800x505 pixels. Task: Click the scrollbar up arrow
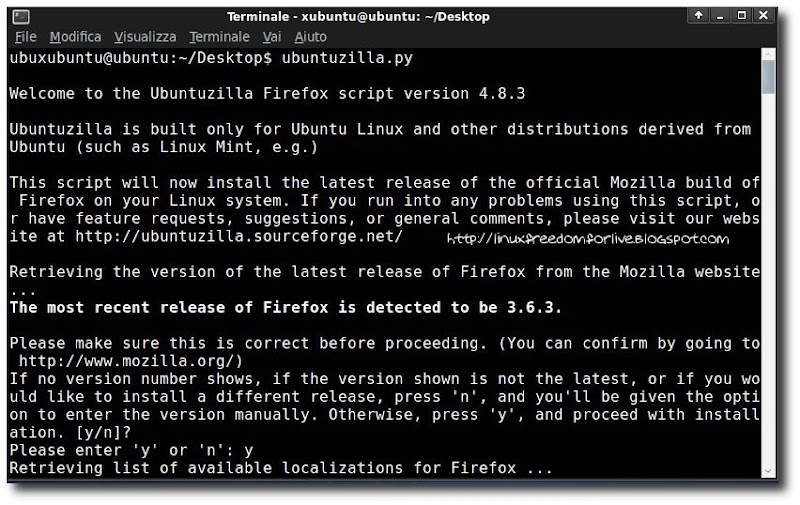point(768,53)
